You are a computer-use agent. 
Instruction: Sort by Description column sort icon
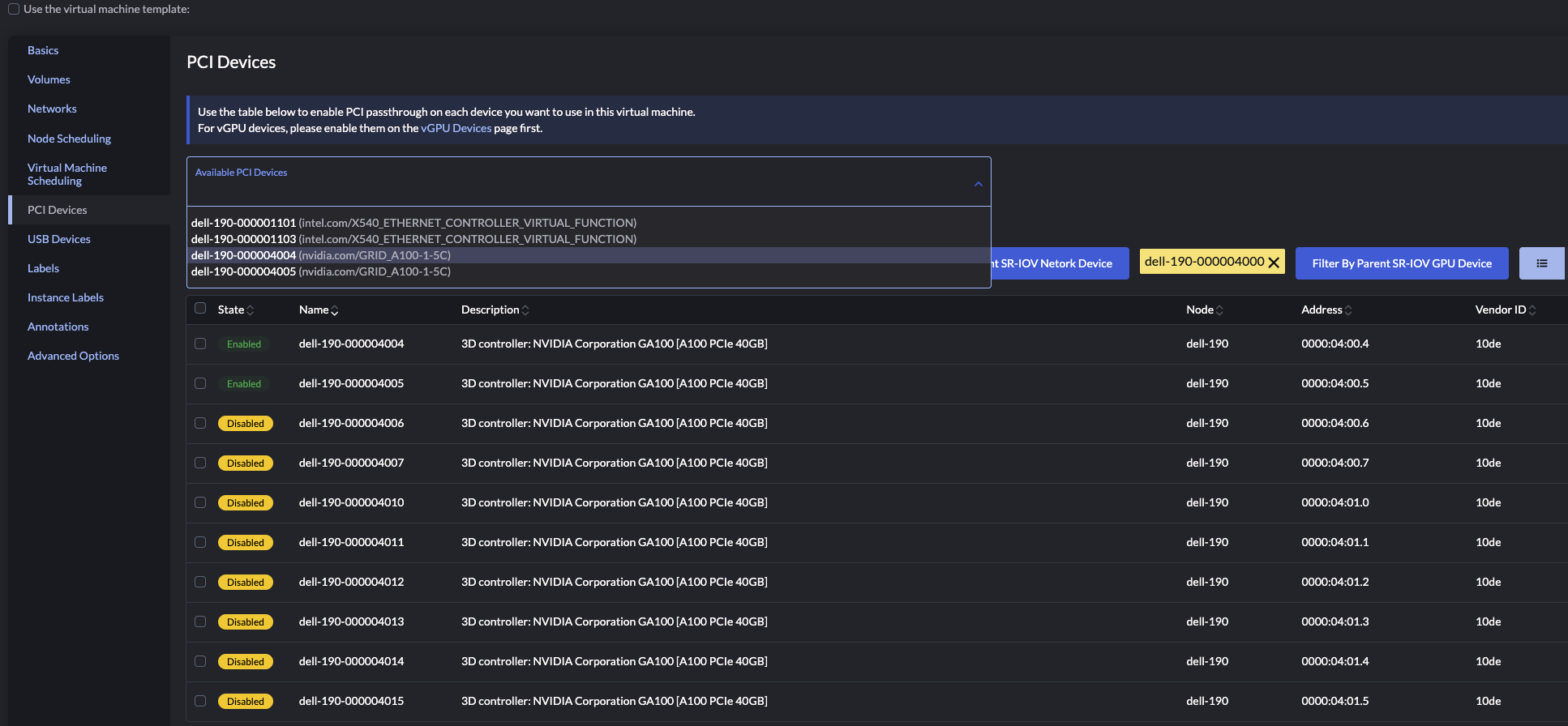tap(525, 310)
